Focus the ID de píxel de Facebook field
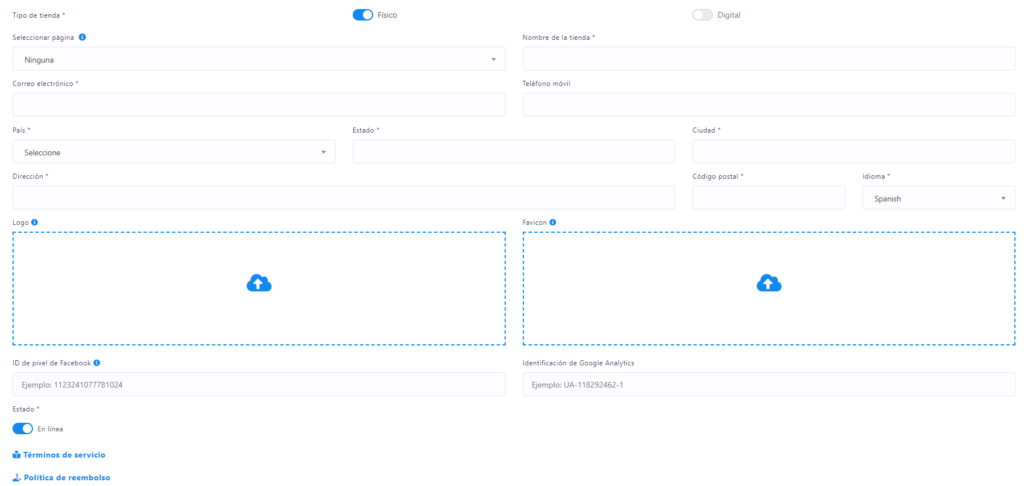 pyautogui.click(x=259, y=384)
